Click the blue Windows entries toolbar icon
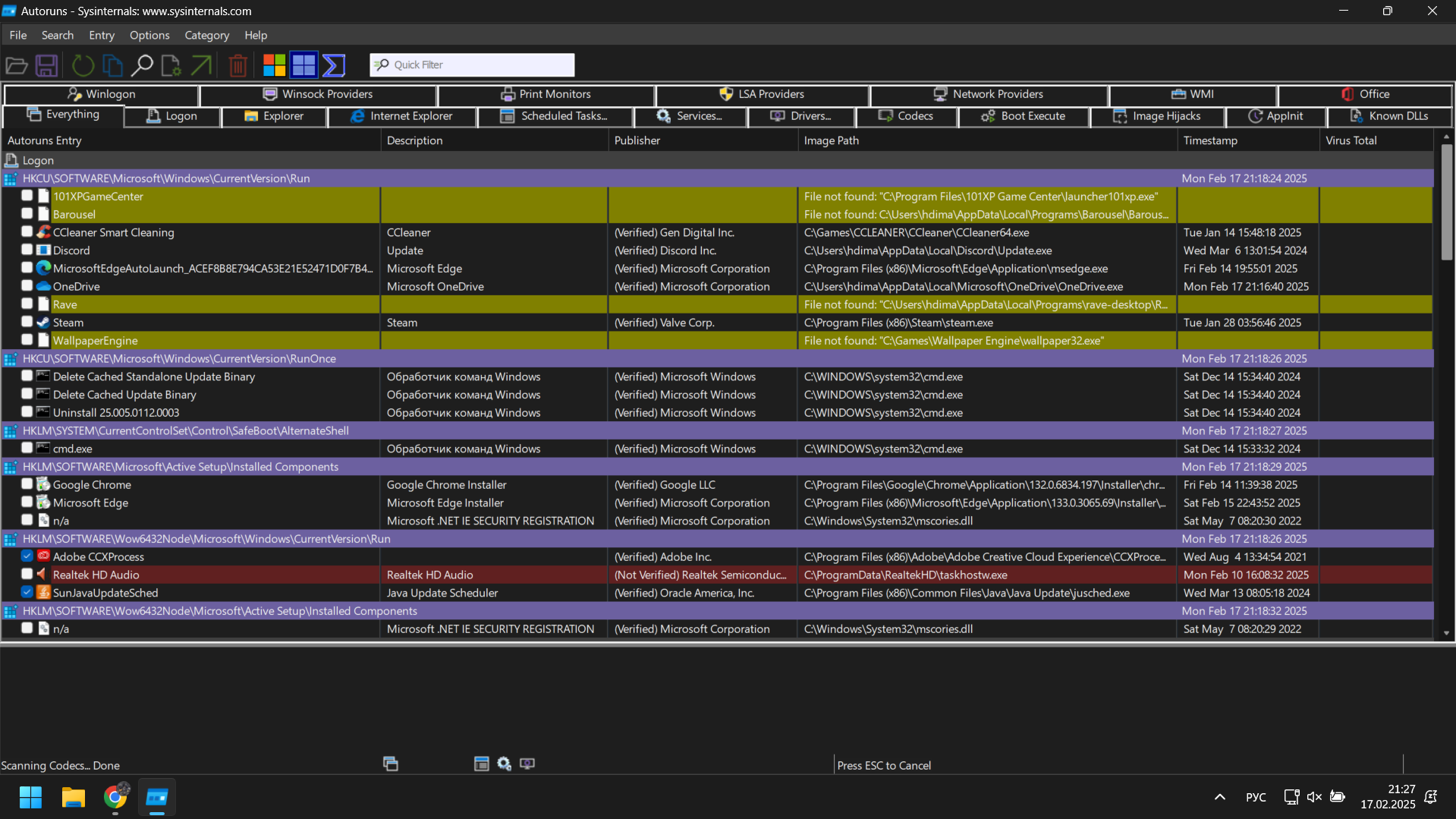 point(303,65)
